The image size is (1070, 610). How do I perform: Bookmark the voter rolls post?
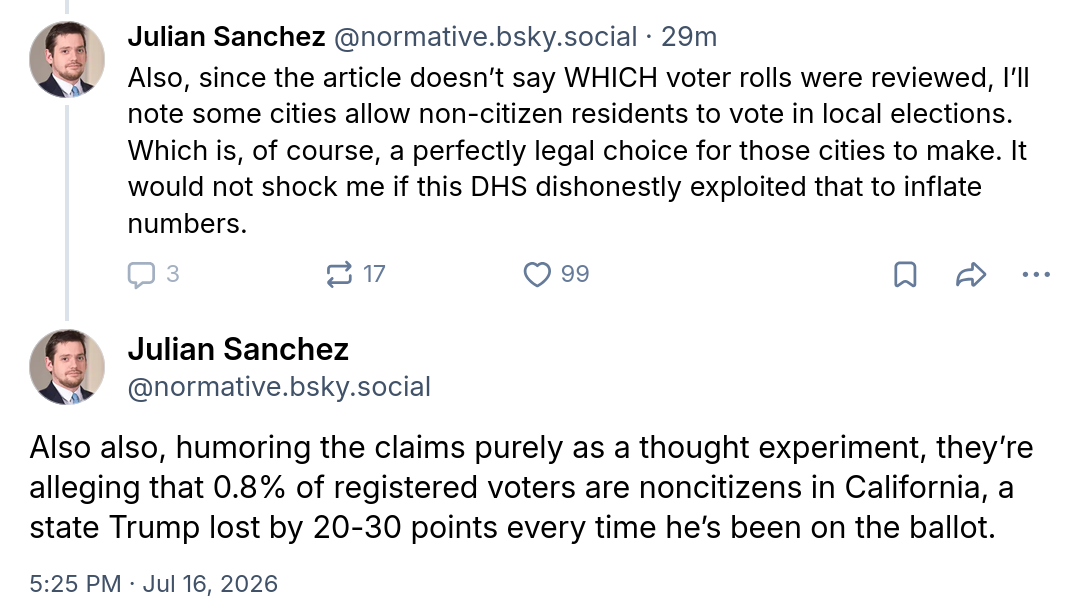[x=906, y=274]
